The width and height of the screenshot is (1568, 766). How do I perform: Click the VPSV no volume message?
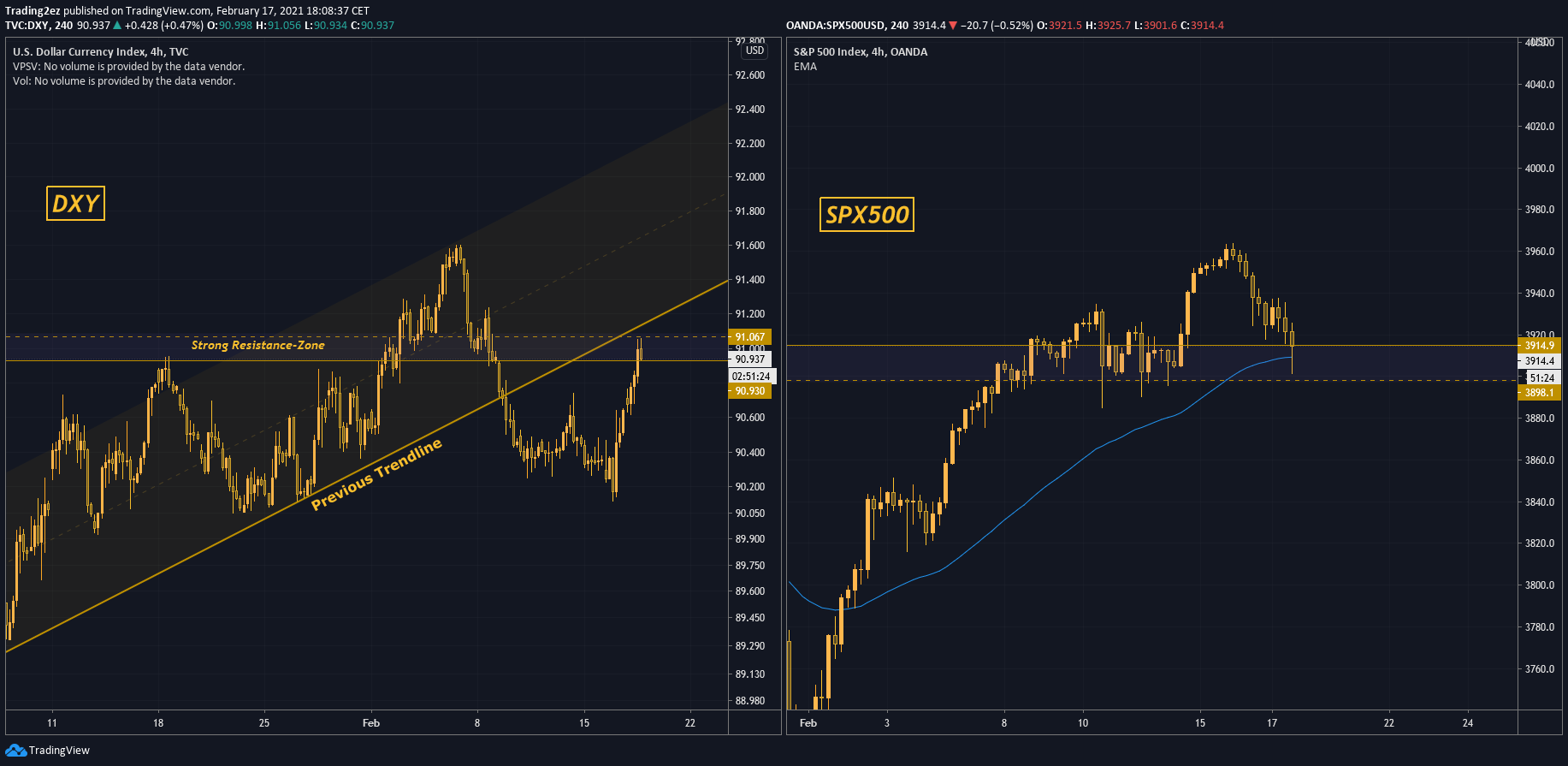128,67
